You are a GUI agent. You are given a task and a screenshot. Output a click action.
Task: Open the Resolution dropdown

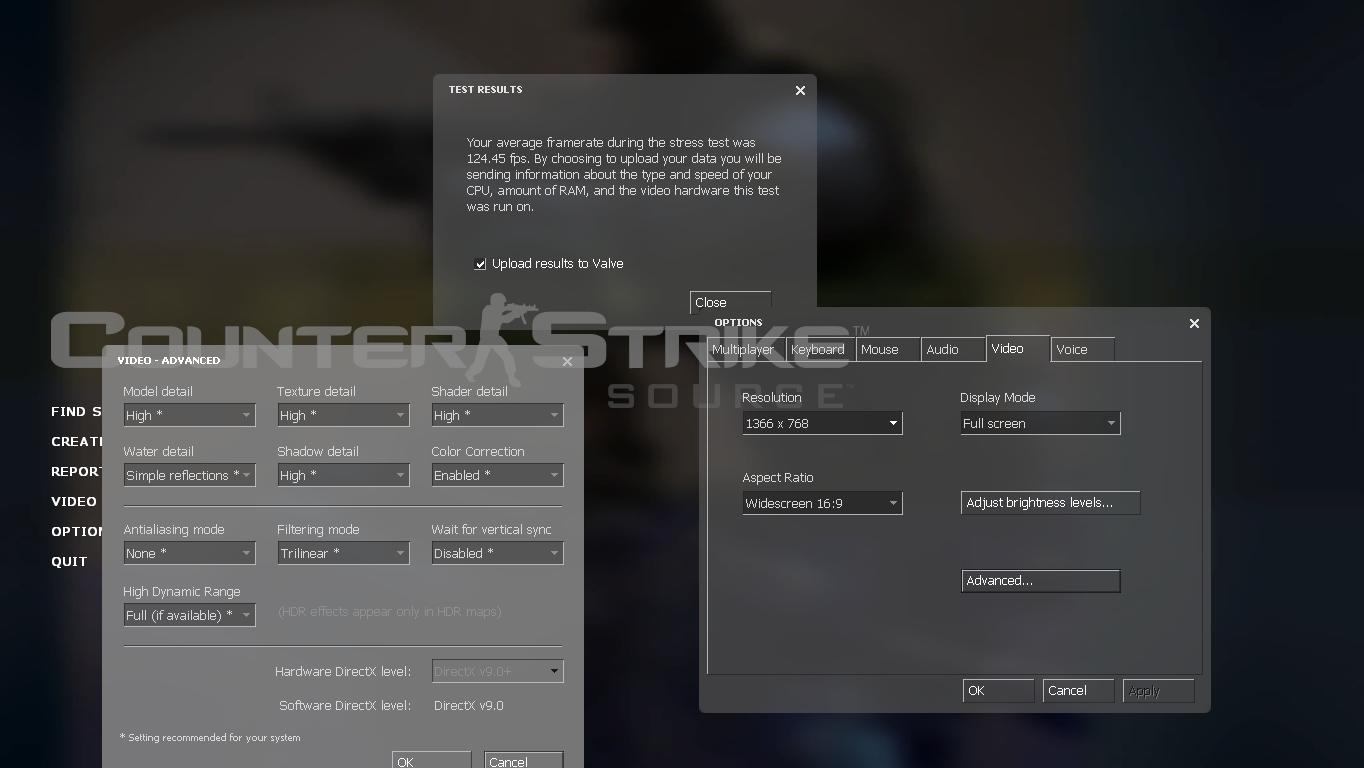(x=822, y=423)
